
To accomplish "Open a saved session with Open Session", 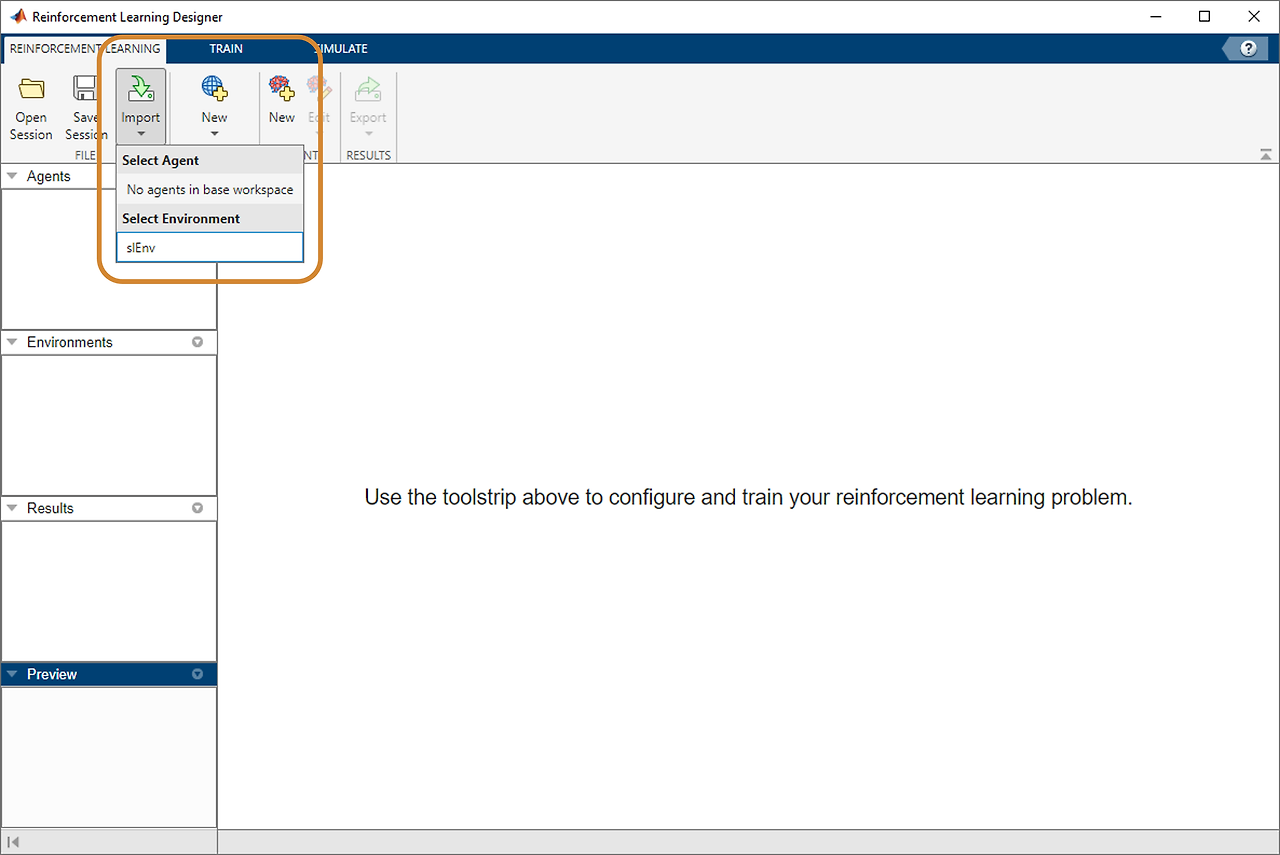I will [31, 107].
